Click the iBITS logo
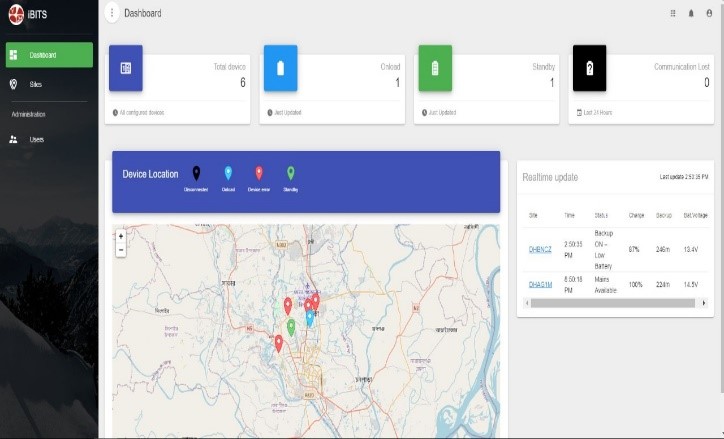The image size is (724, 439). click(x=16, y=14)
